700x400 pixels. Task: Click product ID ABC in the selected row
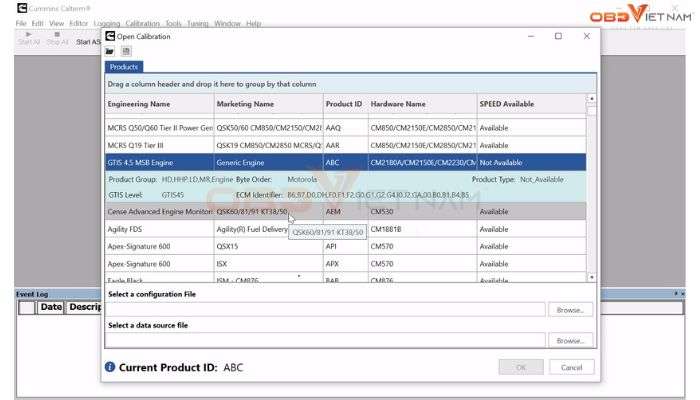[346, 162]
